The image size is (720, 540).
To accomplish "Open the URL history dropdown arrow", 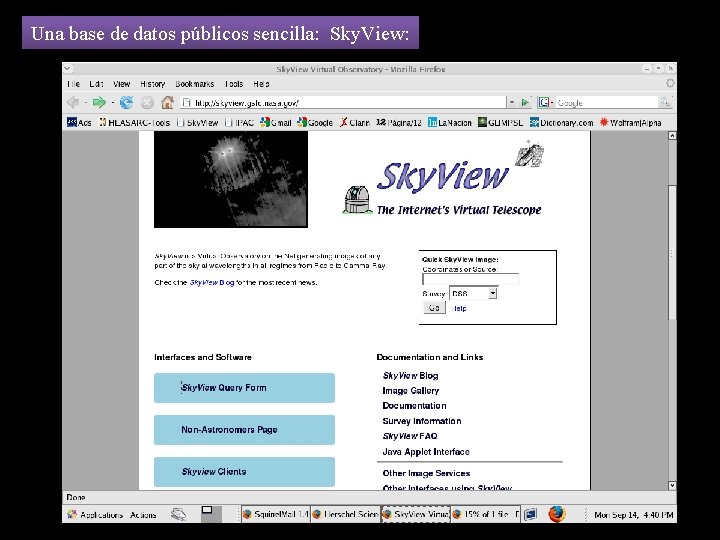I will click(512, 102).
